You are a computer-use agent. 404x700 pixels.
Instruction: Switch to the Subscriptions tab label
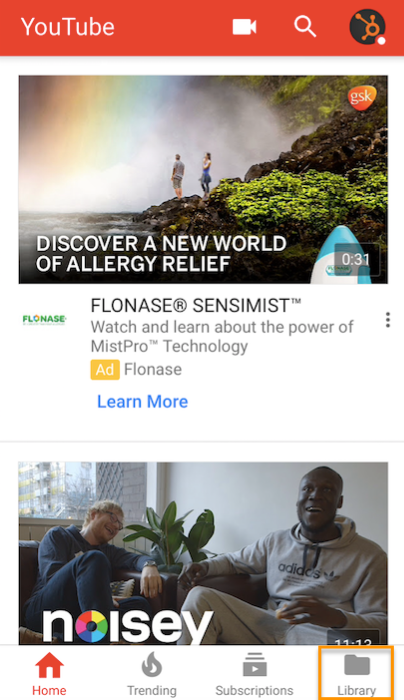254,690
